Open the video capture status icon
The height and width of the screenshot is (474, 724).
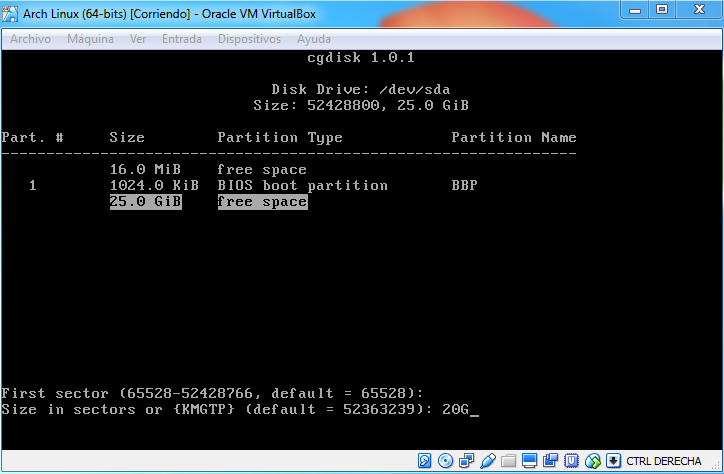click(x=551, y=461)
